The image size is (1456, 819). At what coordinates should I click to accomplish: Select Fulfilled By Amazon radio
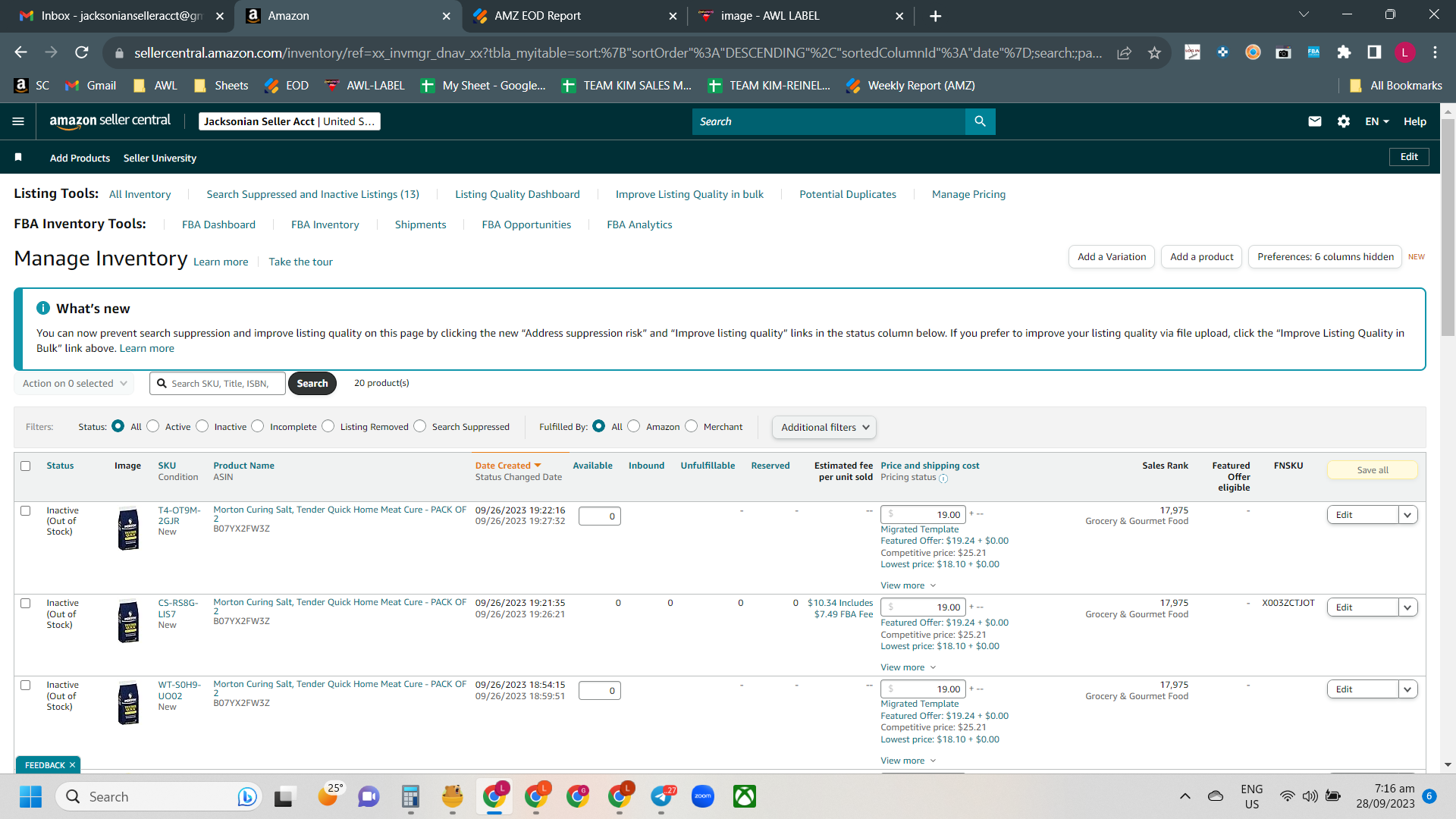pos(634,426)
